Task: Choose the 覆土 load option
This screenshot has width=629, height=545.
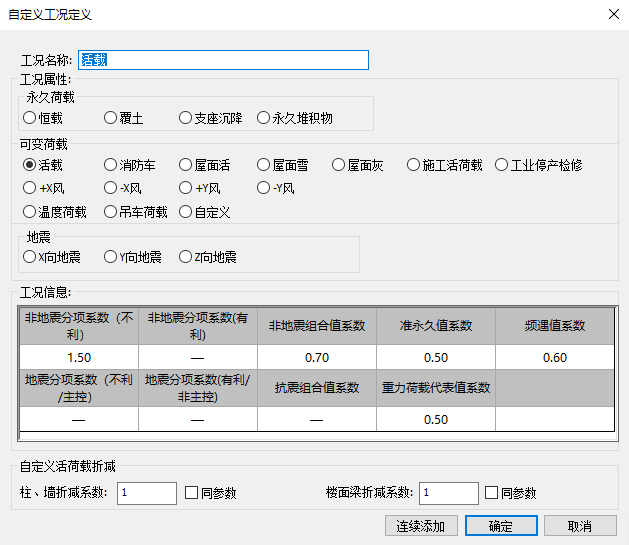Action: pos(111,118)
